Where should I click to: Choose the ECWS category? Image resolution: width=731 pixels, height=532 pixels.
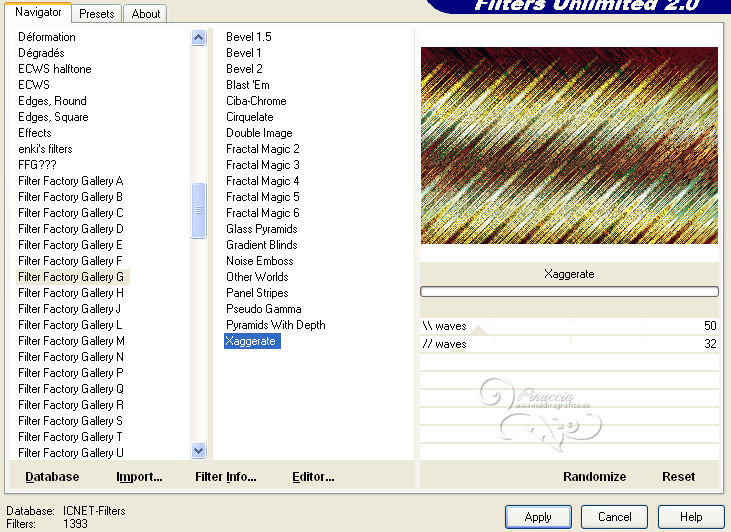pos(34,85)
